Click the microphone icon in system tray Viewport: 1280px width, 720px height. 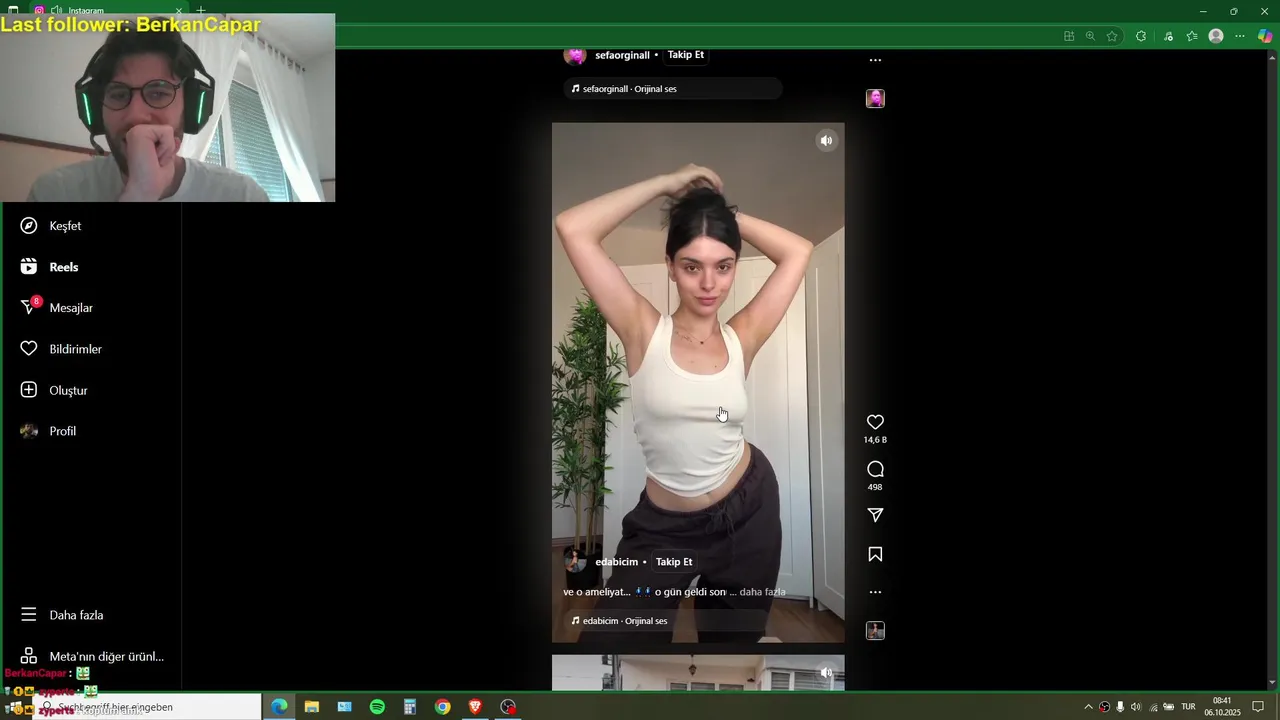tap(1120, 707)
